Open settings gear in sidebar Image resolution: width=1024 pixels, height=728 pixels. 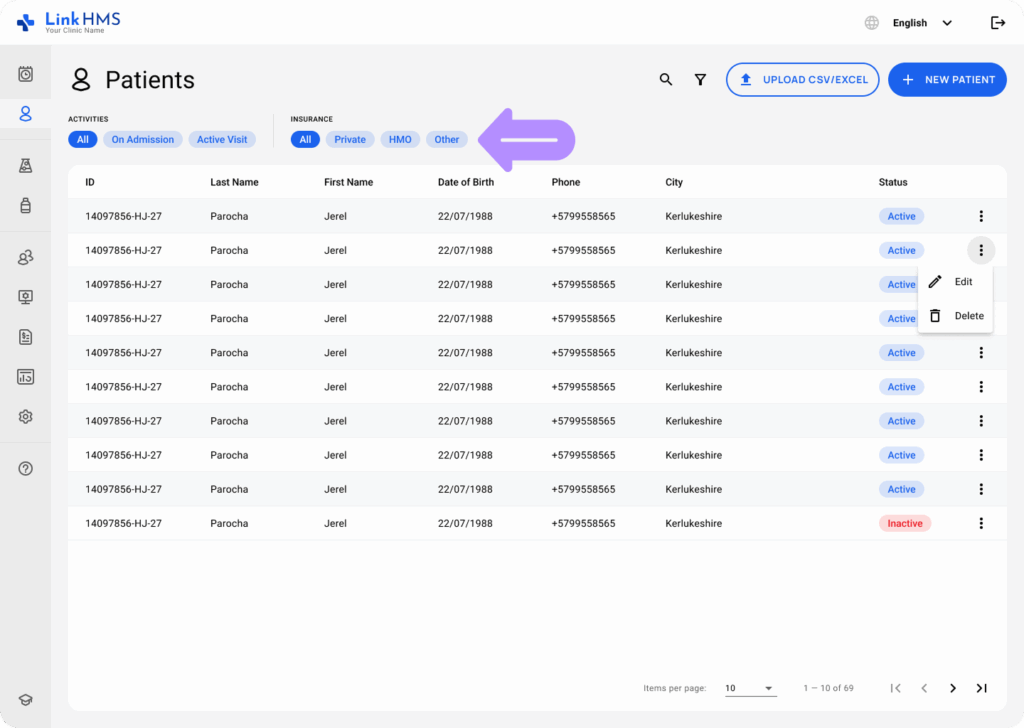point(26,416)
